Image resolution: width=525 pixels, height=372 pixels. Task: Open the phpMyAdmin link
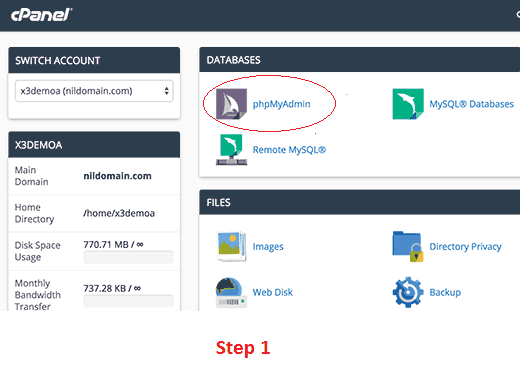(x=282, y=104)
